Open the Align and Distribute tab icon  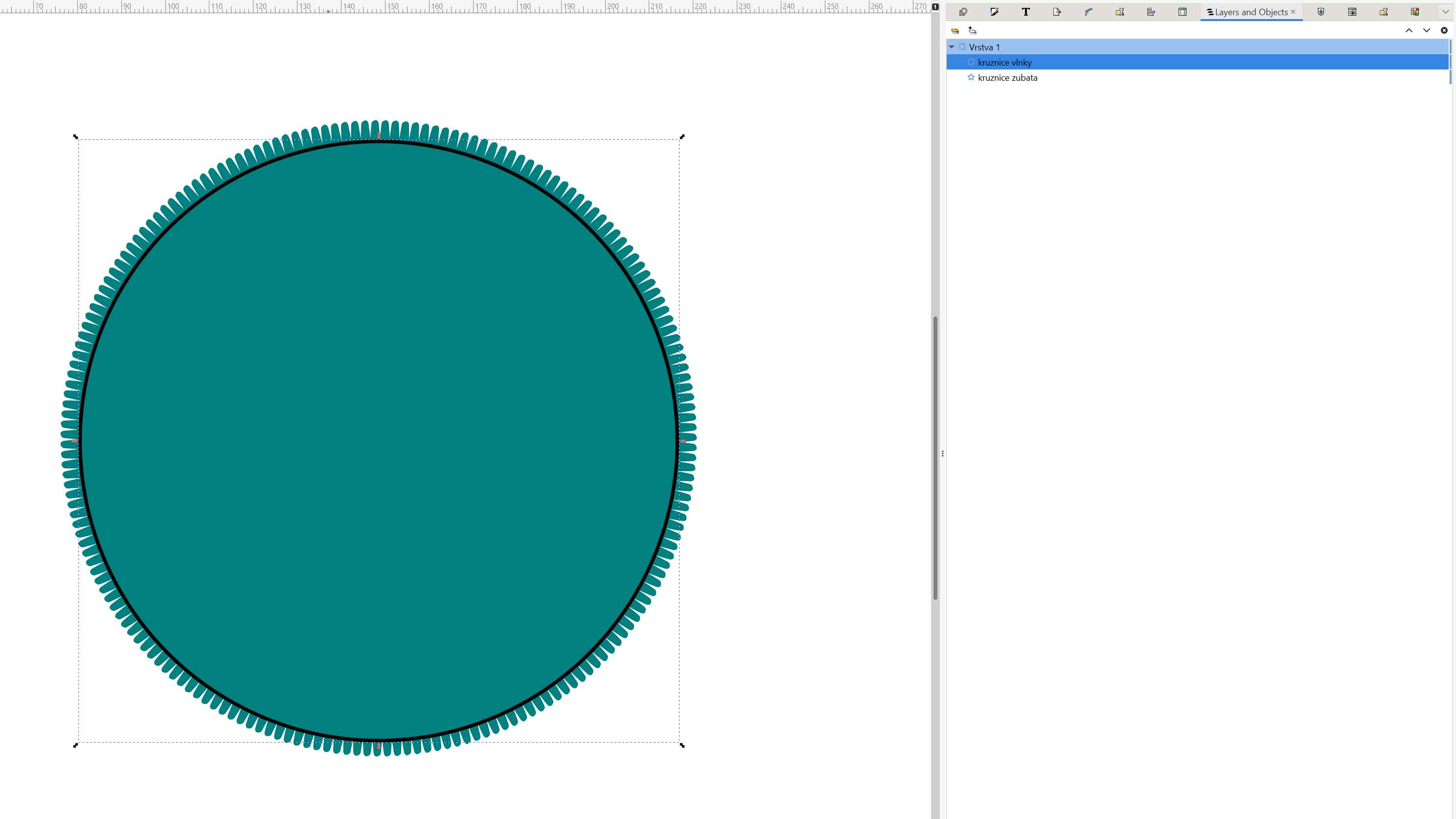coord(1151,12)
